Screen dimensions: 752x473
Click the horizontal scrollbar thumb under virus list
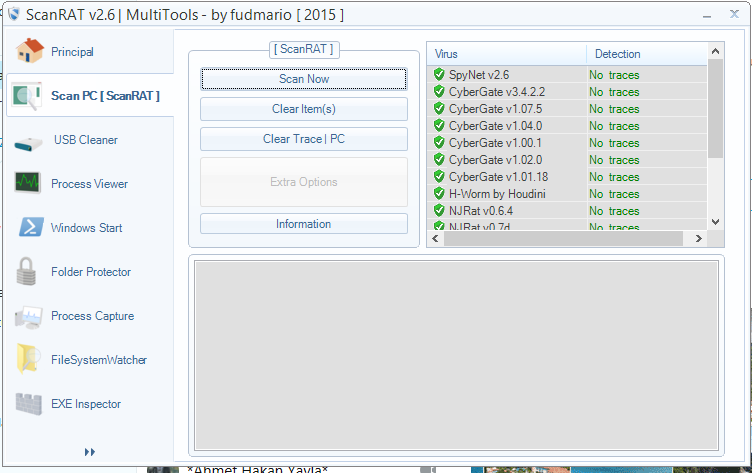[564, 238]
